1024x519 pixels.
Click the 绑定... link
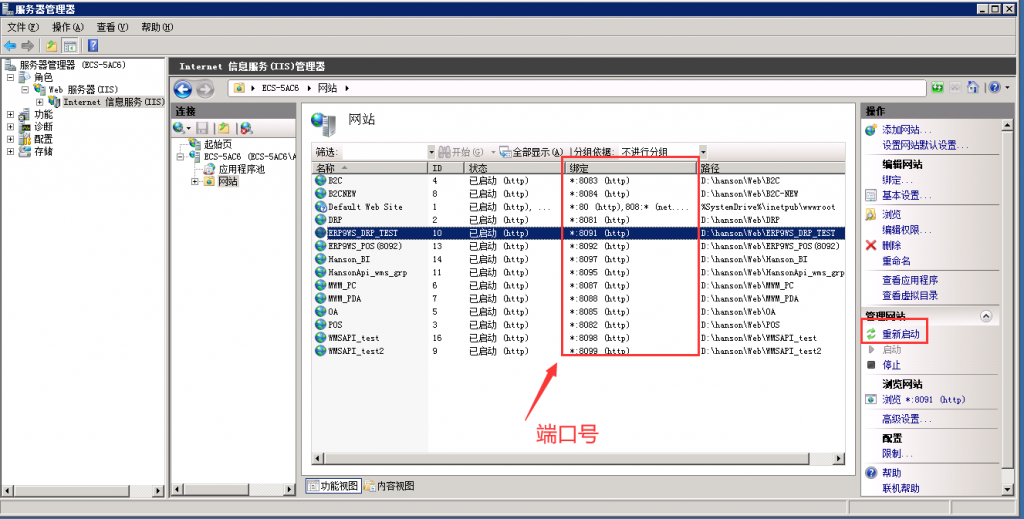coord(898,180)
